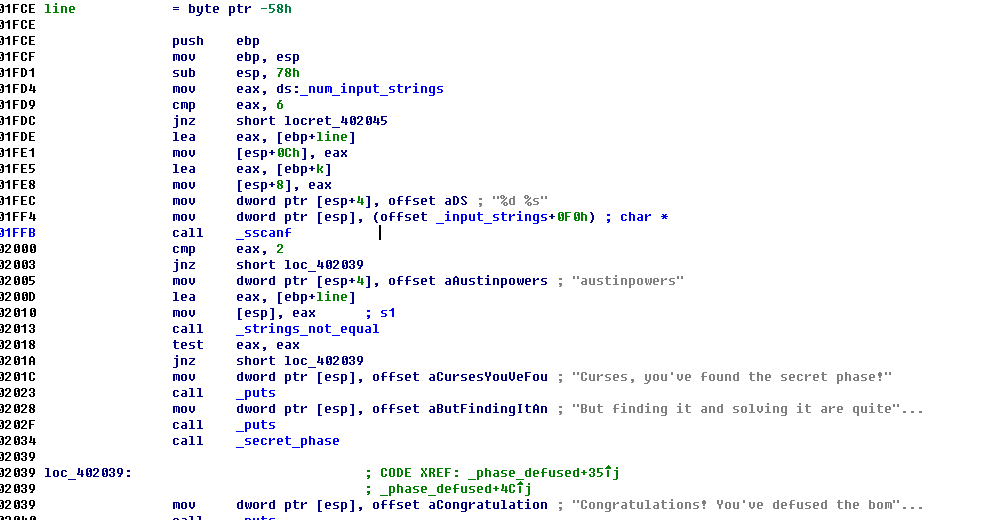Click 'aCongratulation' offset reference
This screenshot has height=520, width=984.
pos(488,505)
